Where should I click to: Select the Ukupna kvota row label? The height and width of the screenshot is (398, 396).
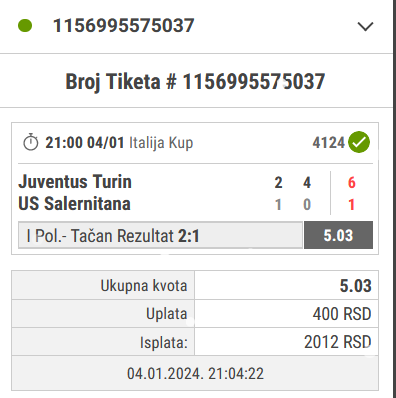tap(144, 286)
